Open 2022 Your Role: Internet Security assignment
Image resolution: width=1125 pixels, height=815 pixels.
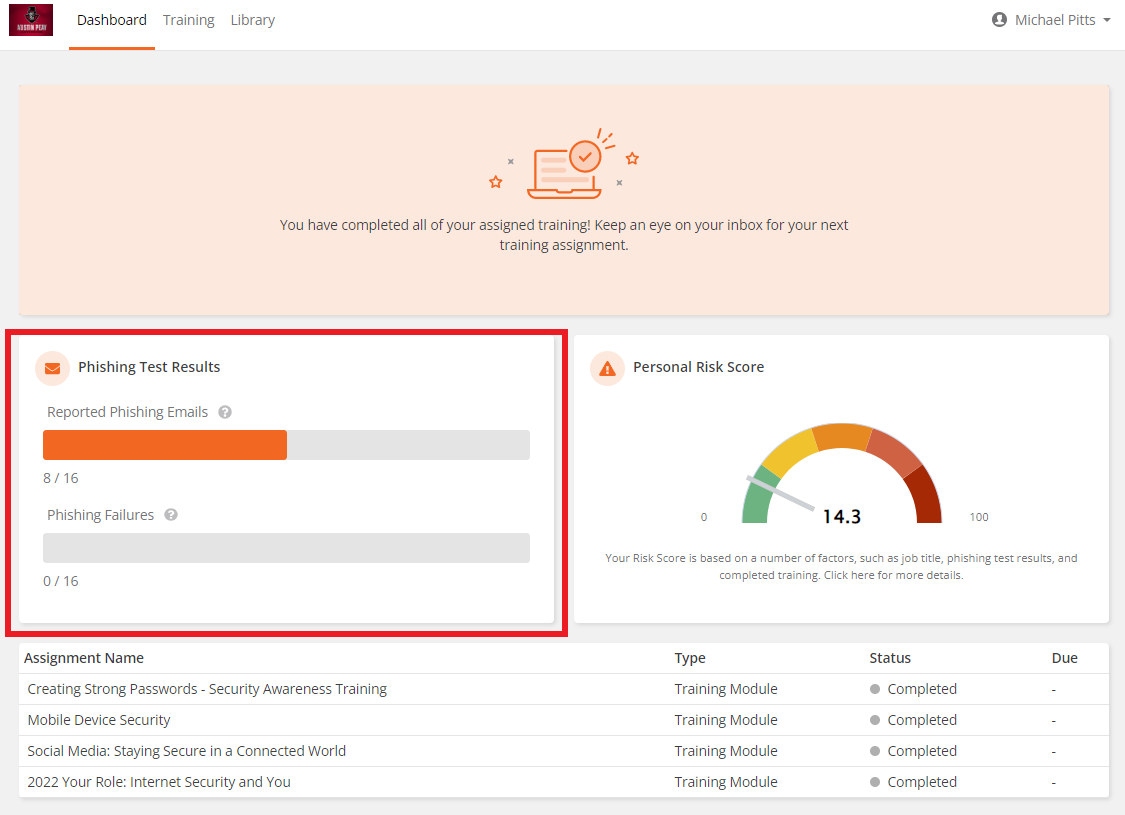[159, 782]
